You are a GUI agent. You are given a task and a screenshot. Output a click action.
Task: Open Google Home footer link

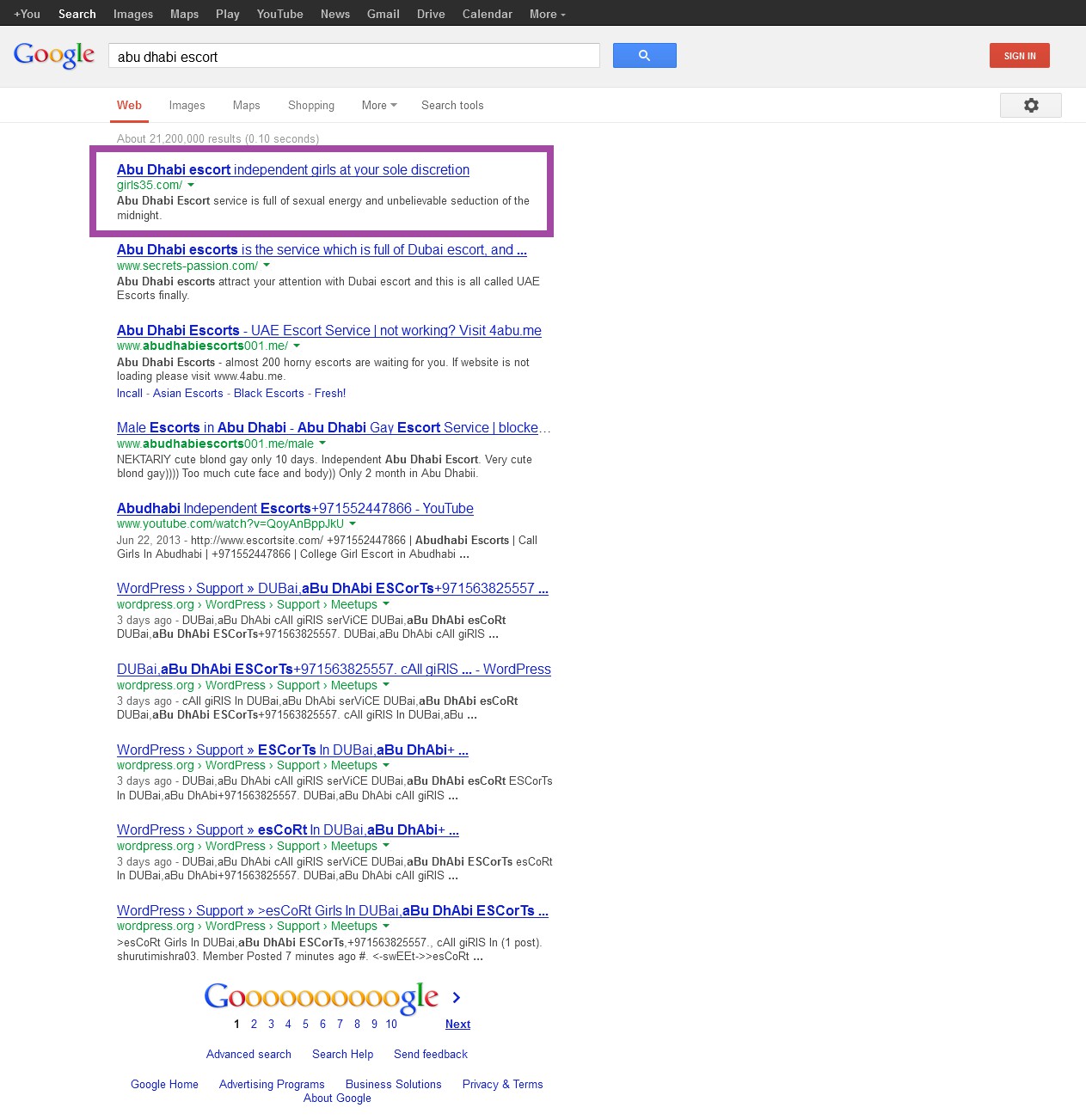tap(164, 1084)
